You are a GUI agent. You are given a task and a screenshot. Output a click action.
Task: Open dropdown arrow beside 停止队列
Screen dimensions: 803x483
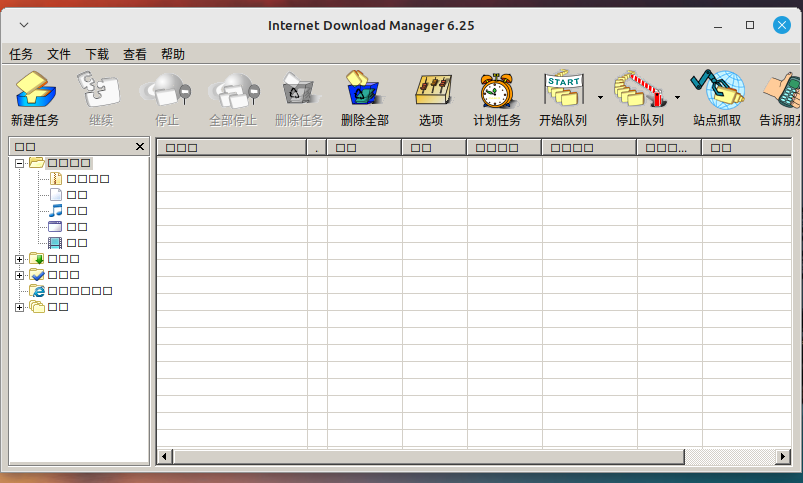point(677,98)
